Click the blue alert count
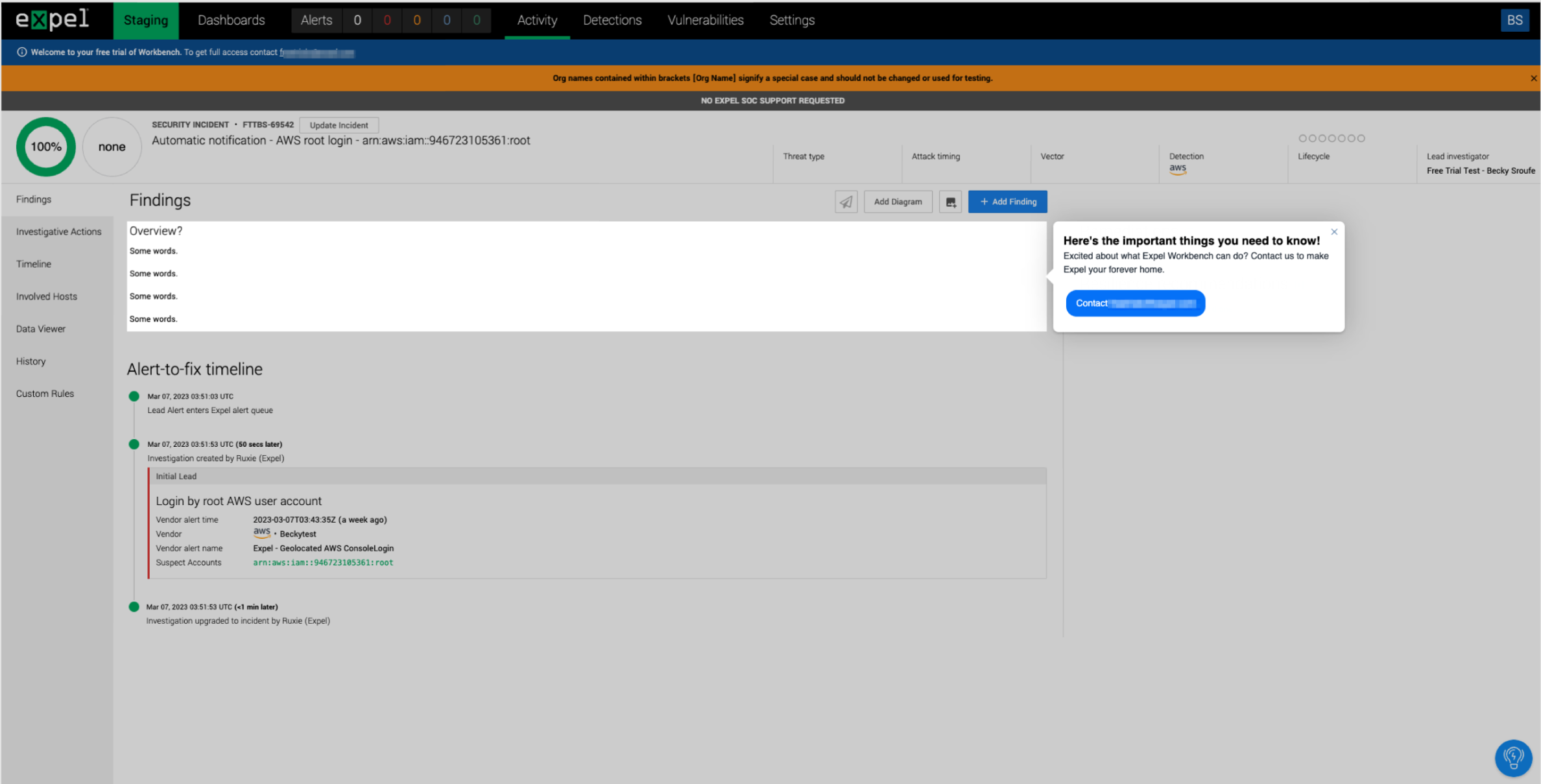1541x784 pixels. [447, 20]
